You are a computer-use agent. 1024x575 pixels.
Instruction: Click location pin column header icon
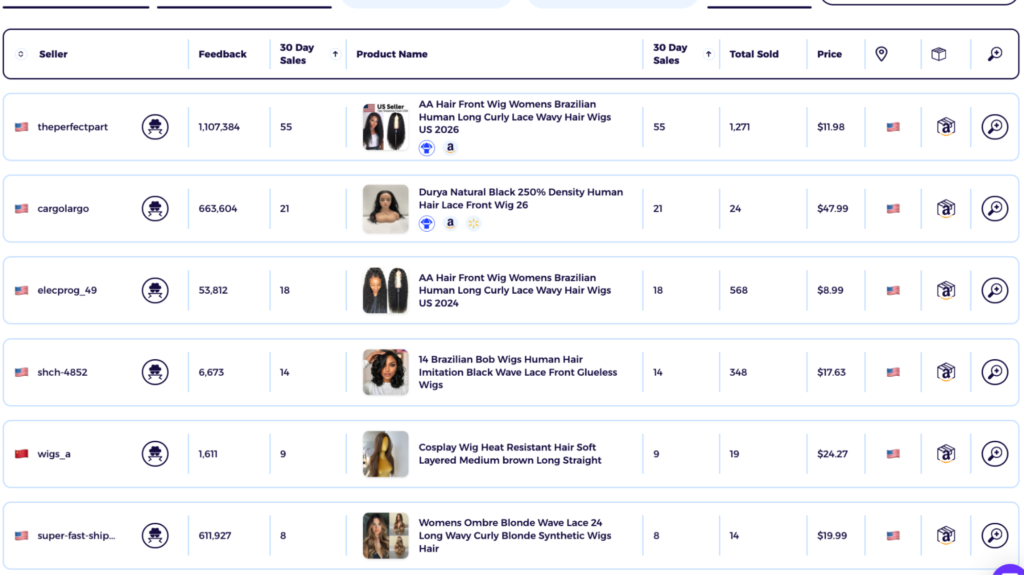881,54
